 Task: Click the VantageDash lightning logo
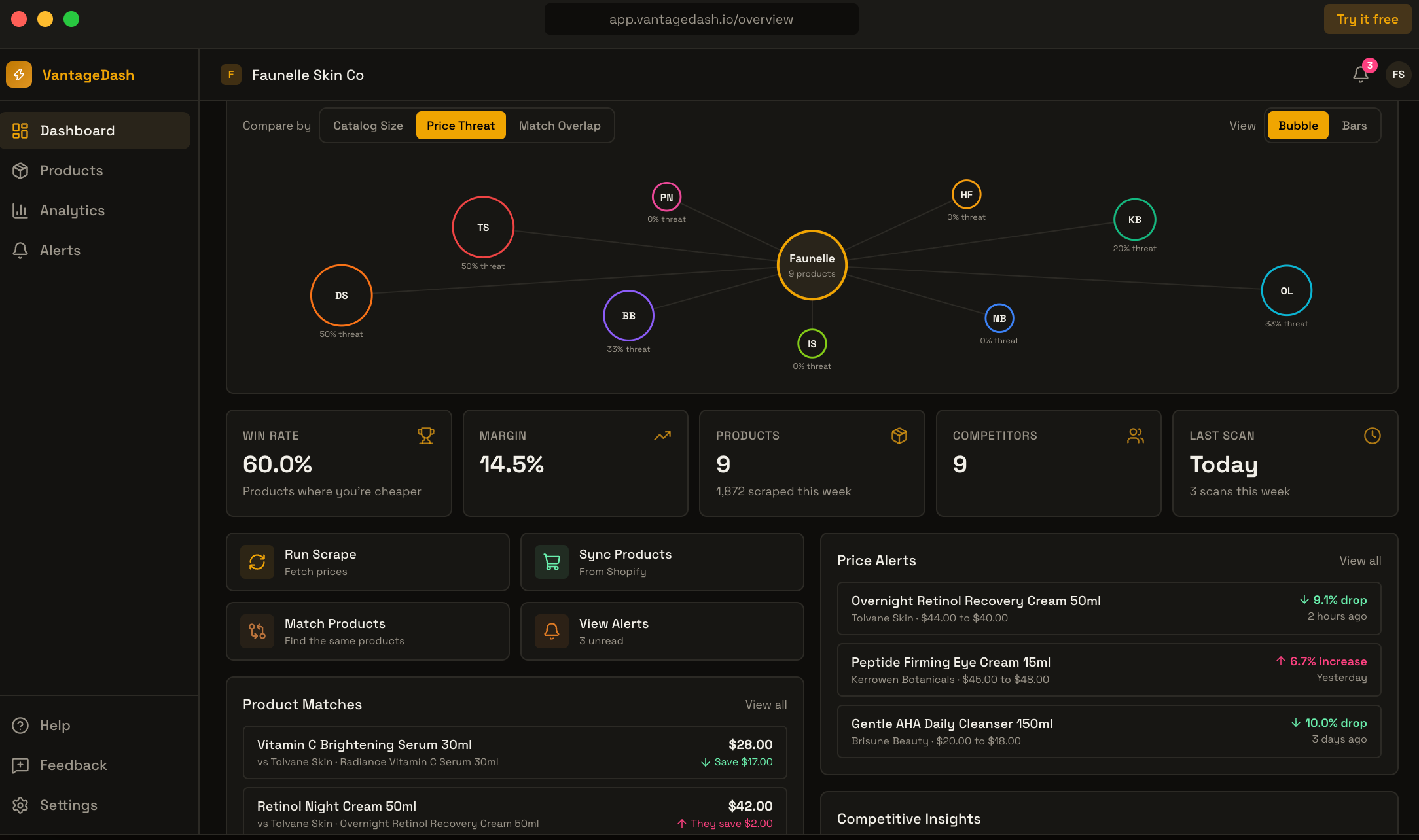(x=19, y=75)
